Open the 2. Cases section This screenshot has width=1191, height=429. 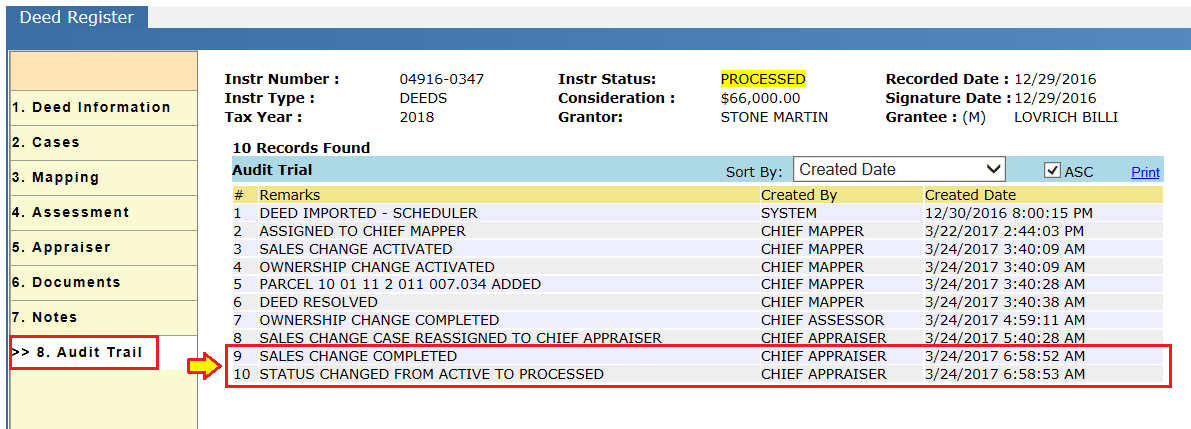tap(103, 143)
